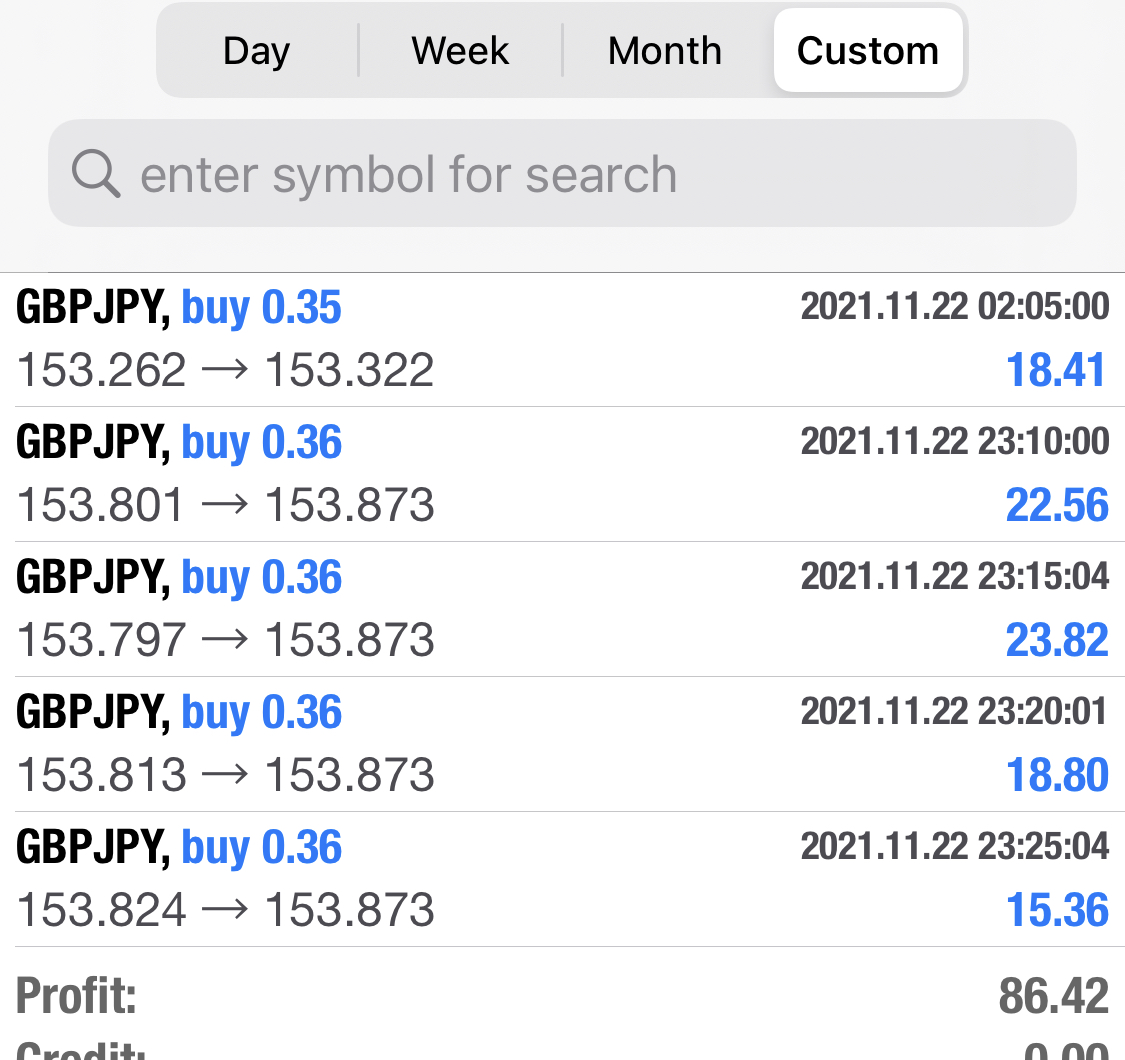Click the total Profit label

(x=77, y=996)
